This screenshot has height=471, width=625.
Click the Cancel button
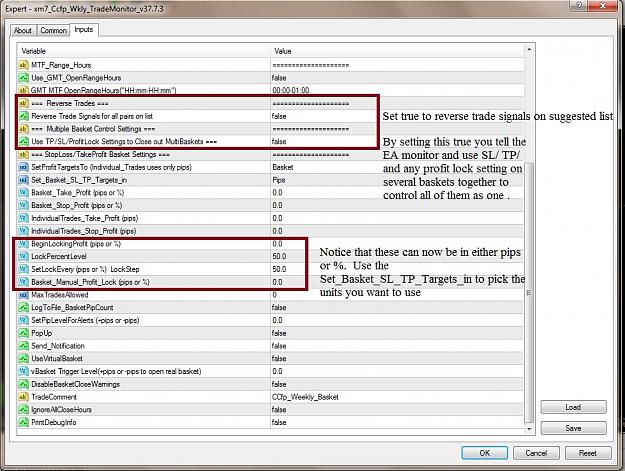[536, 453]
